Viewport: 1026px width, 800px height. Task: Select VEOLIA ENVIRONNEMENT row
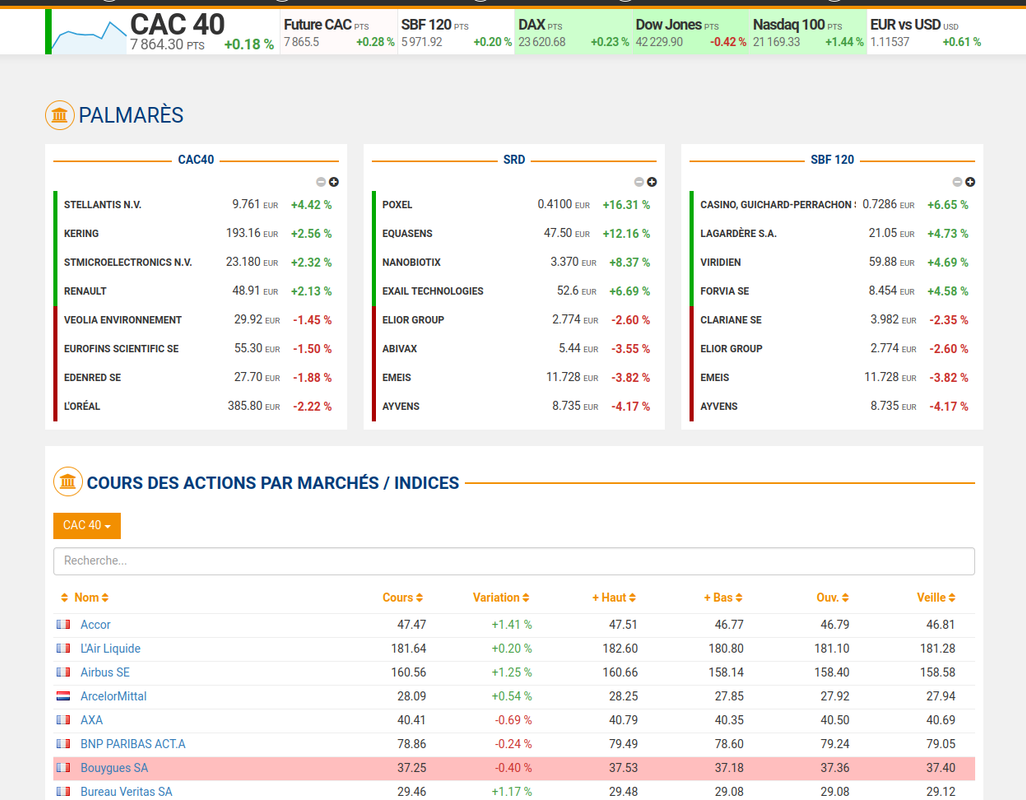(123, 320)
